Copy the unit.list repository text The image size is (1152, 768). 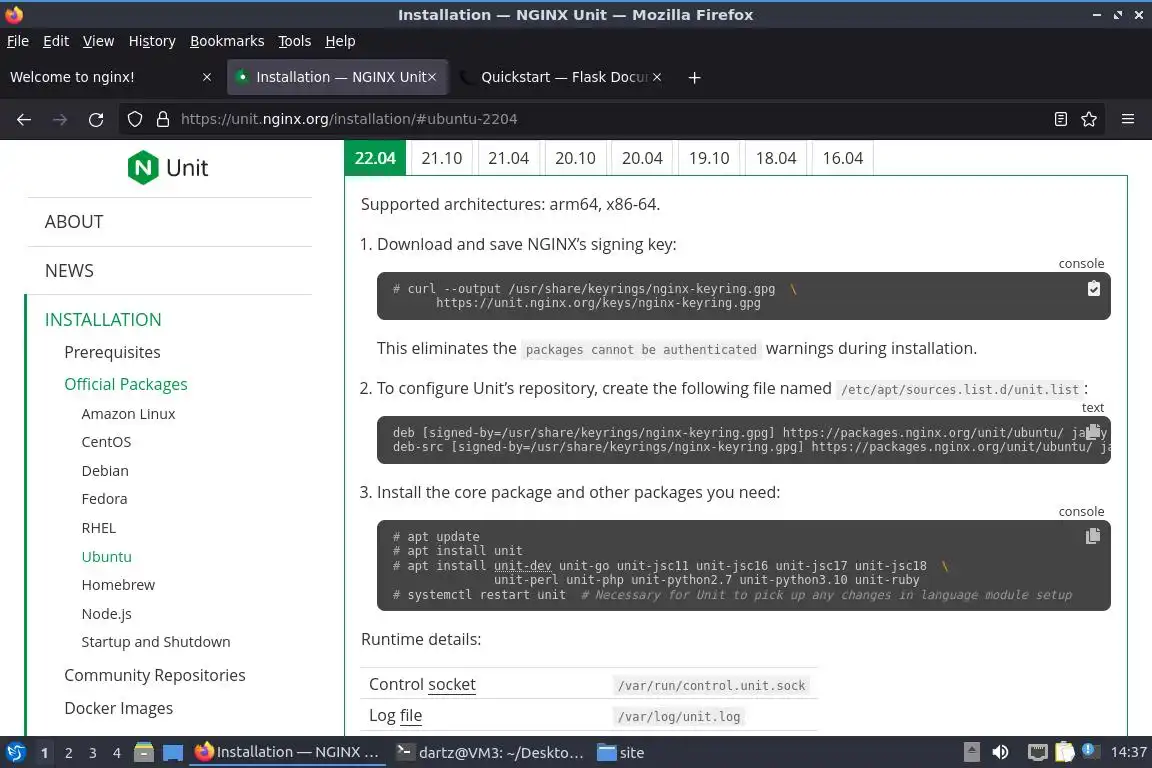(1093, 431)
